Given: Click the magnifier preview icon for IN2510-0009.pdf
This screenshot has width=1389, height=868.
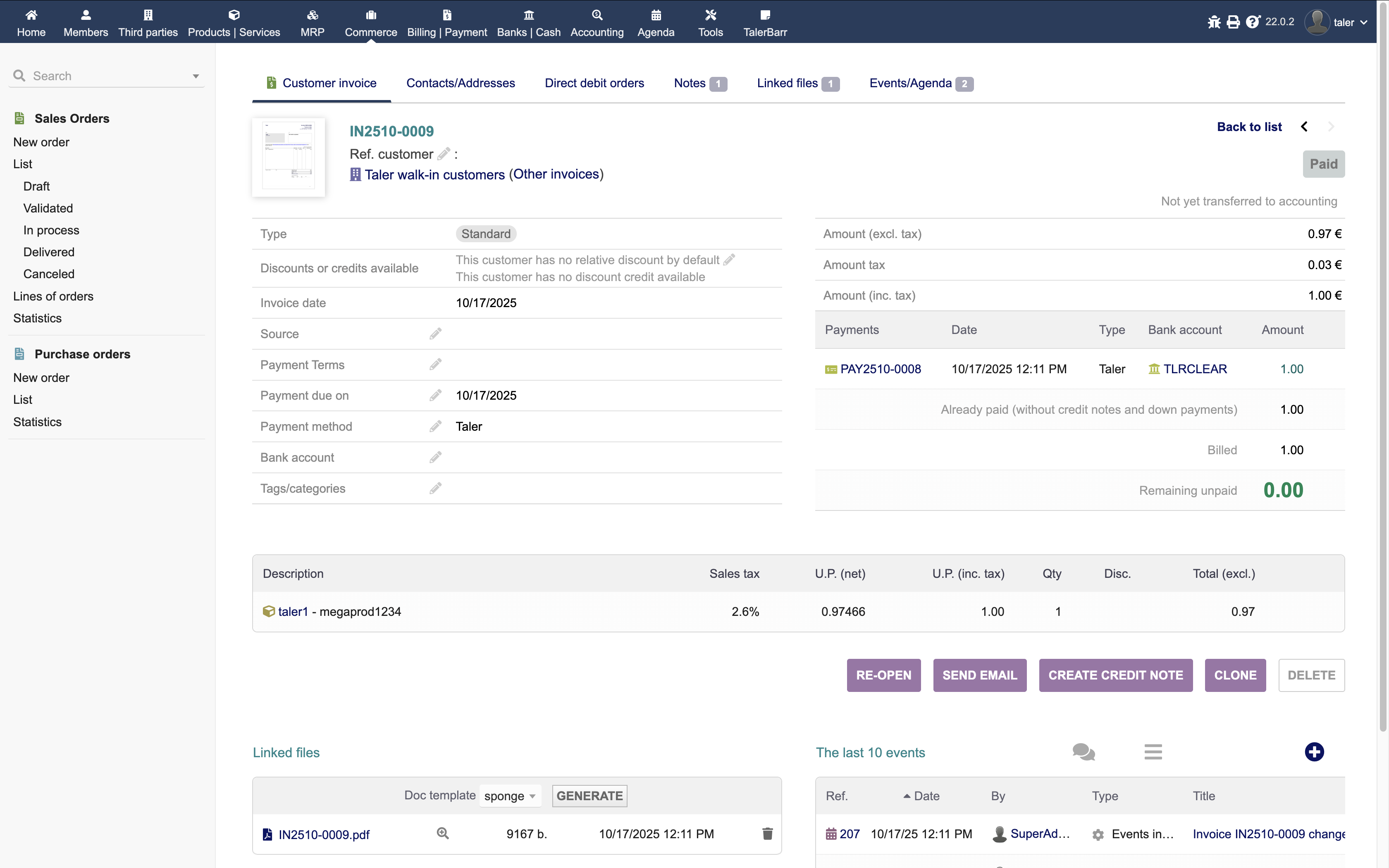Looking at the screenshot, I should 442,833.
